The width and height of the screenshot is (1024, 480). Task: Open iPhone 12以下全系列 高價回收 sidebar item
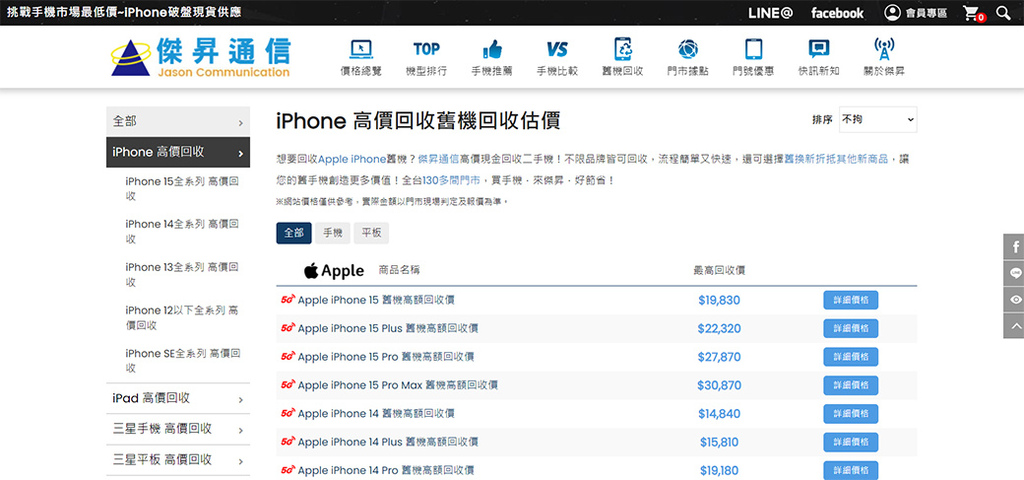[x=182, y=317]
